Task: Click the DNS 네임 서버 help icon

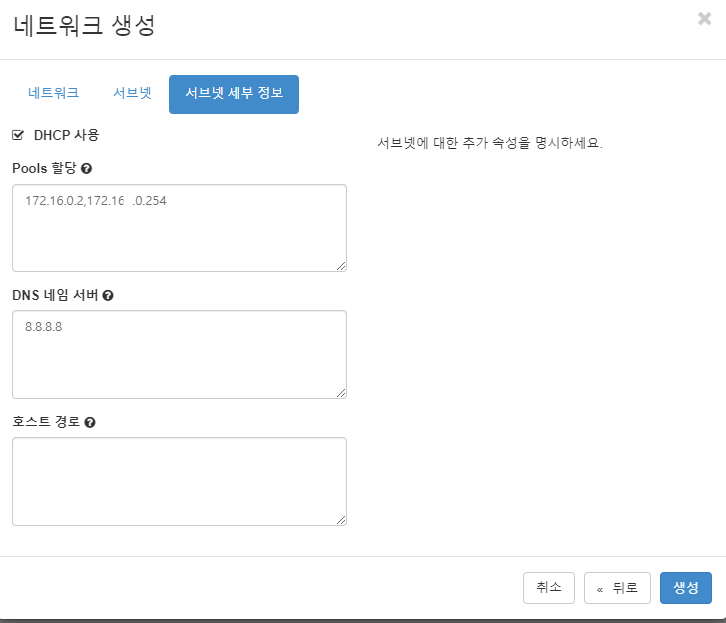Action: pyautogui.click(x=108, y=295)
